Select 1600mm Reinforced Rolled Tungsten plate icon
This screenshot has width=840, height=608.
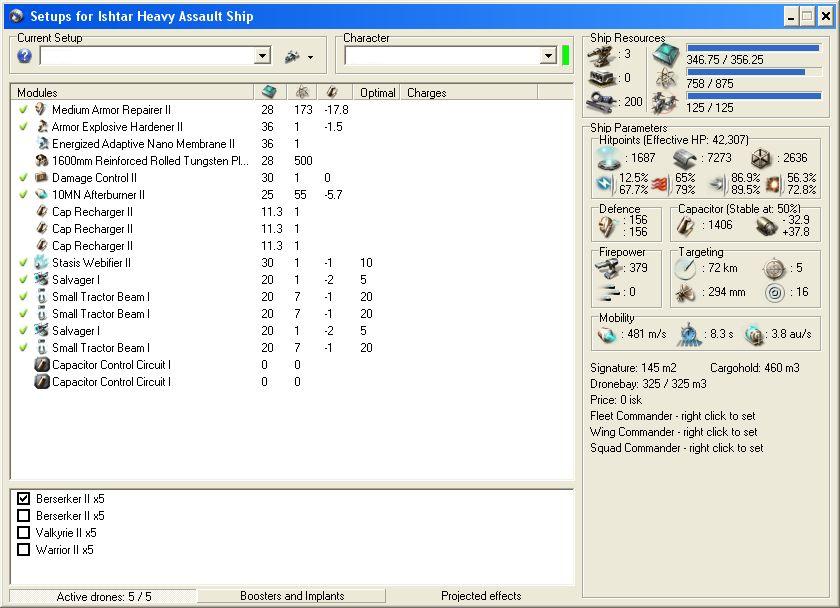[x=41, y=160]
